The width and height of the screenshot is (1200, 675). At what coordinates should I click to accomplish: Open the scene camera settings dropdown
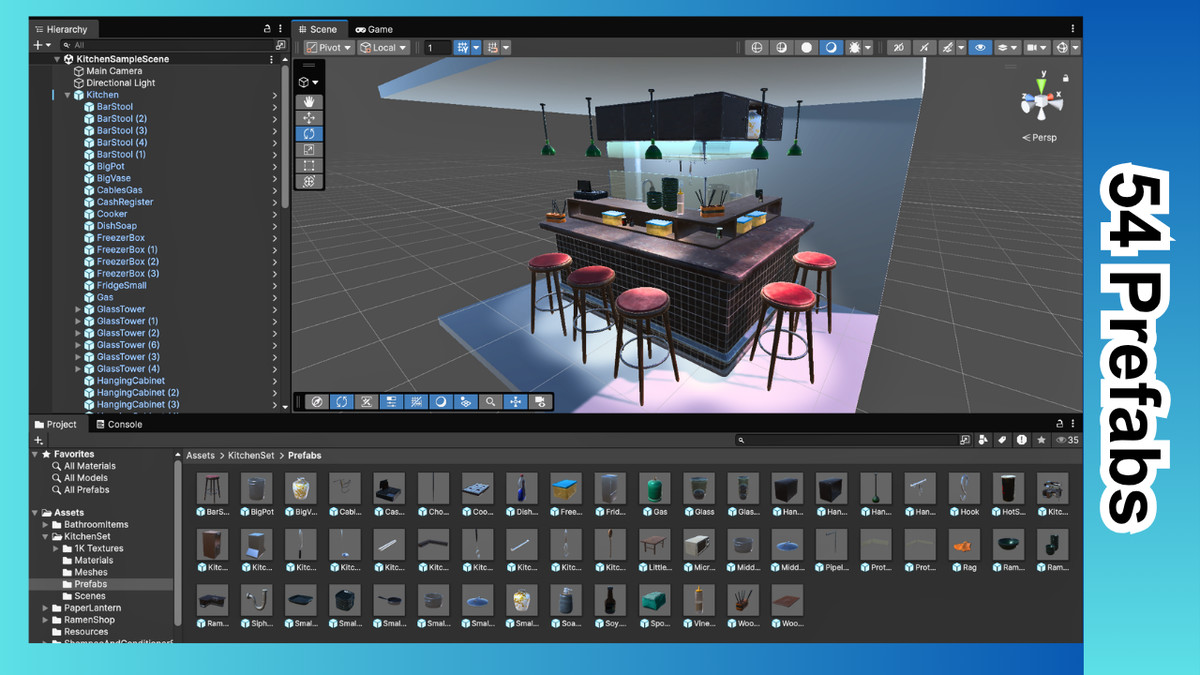1038,47
